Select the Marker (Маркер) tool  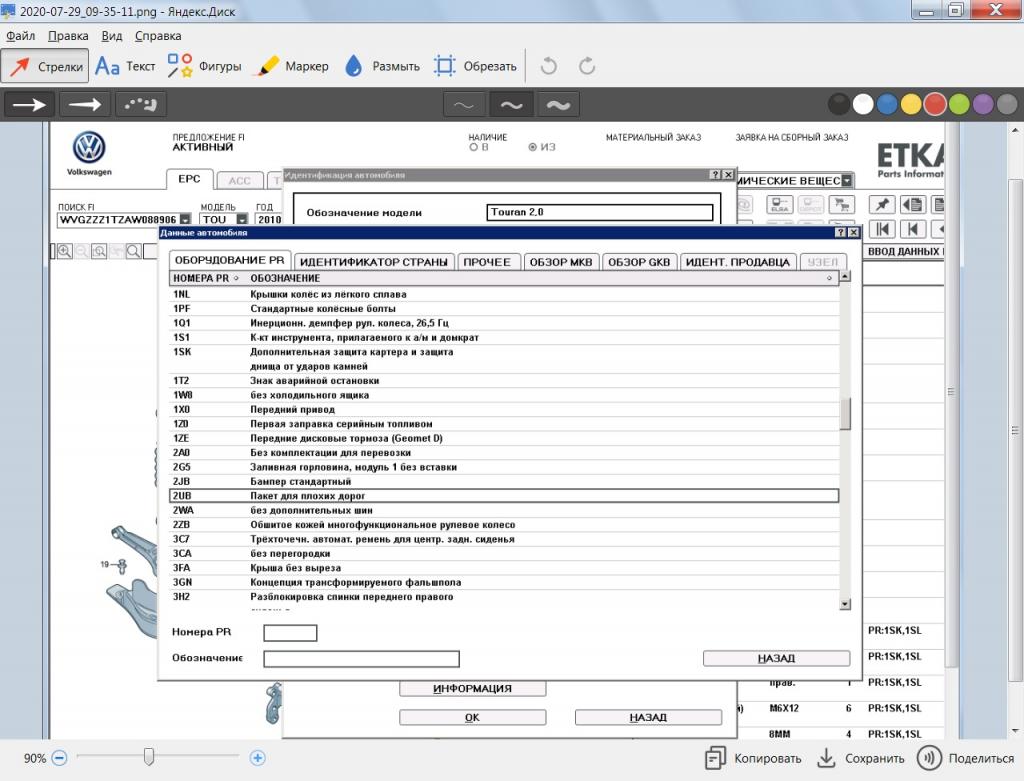click(293, 66)
